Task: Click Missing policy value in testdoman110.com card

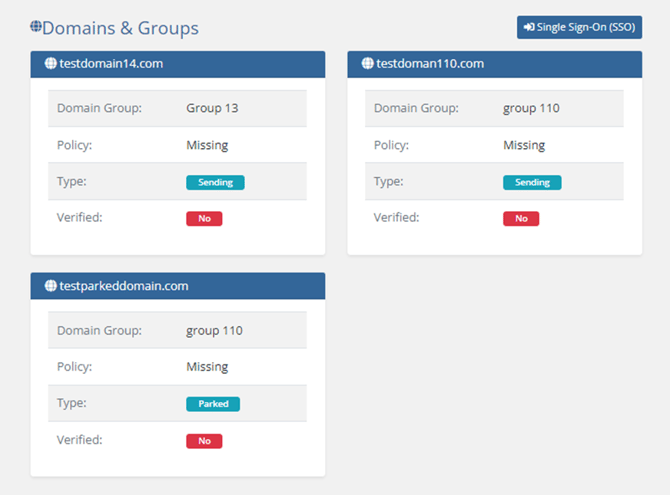Action: [524, 145]
